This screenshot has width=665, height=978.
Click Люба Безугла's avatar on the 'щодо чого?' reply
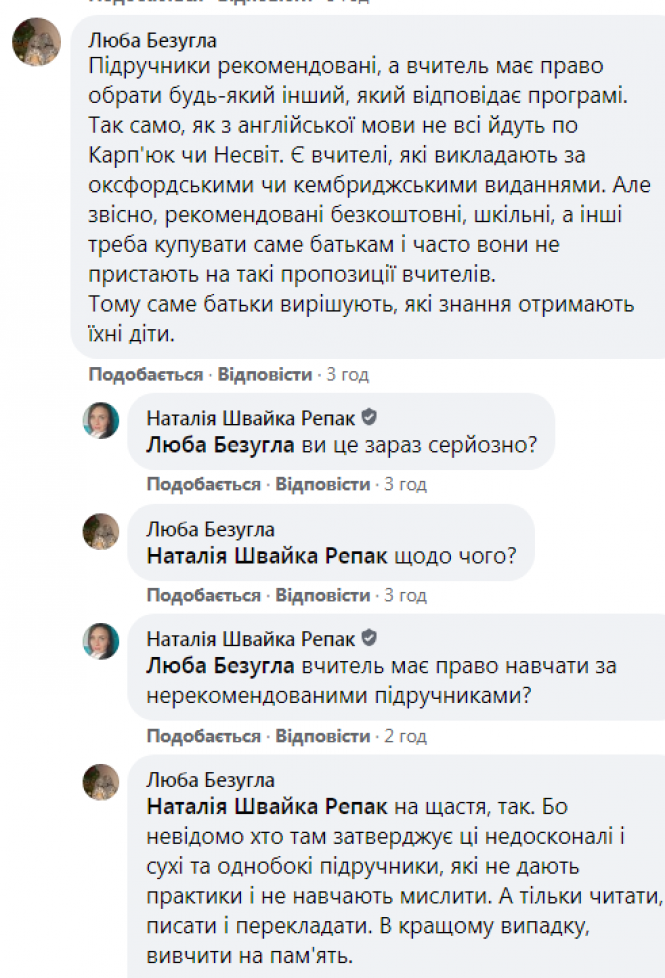(101, 531)
